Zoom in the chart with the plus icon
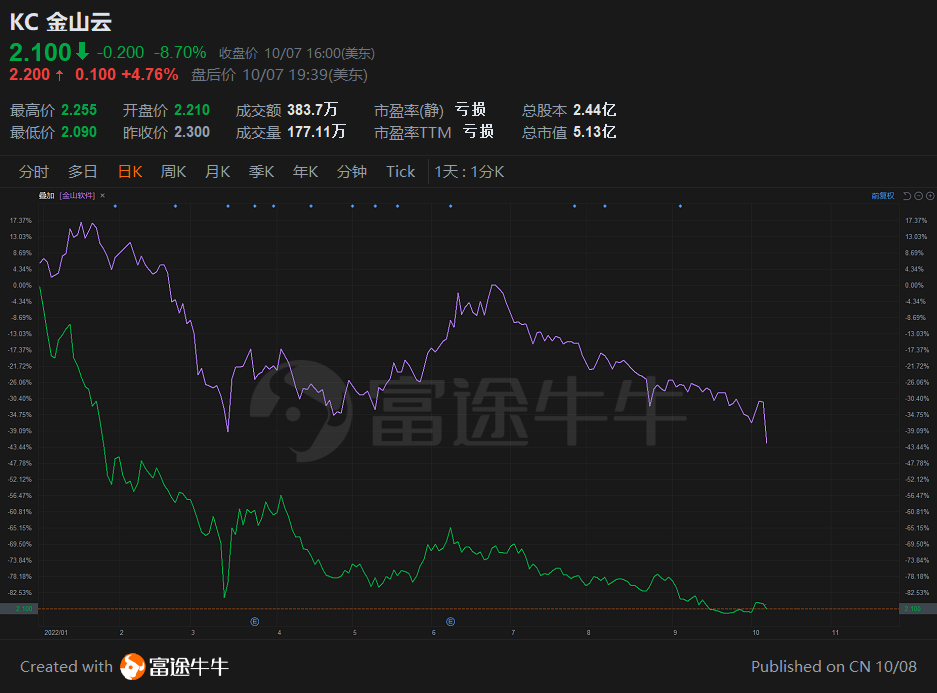The image size is (937, 693). [930, 196]
